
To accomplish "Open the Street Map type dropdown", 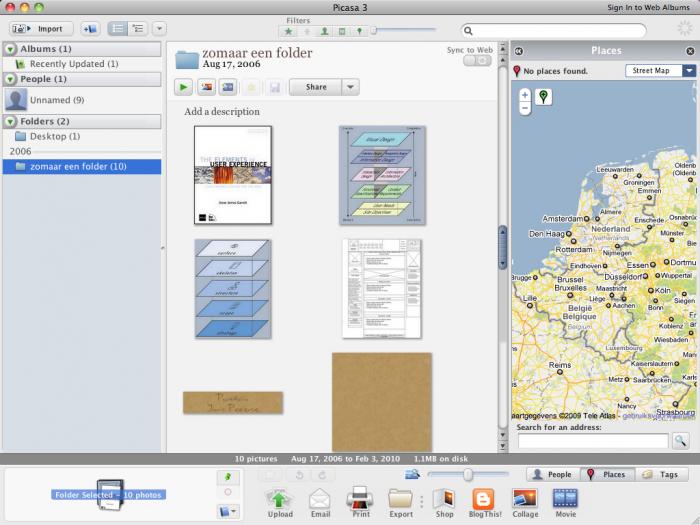I will (660, 71).
